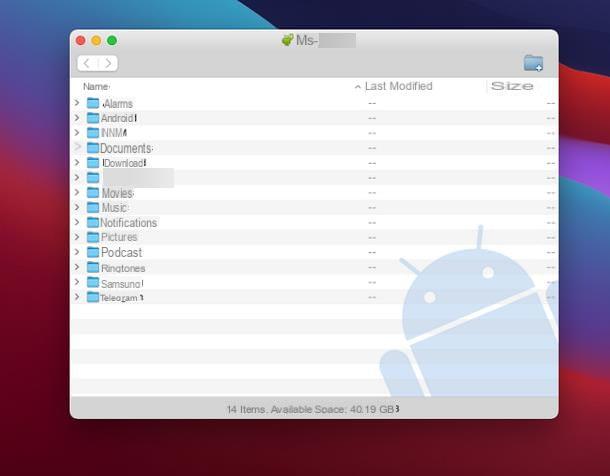Click the new folder icon in toolbar
Viewport: 610px width, 476px height.
[533, 63]
